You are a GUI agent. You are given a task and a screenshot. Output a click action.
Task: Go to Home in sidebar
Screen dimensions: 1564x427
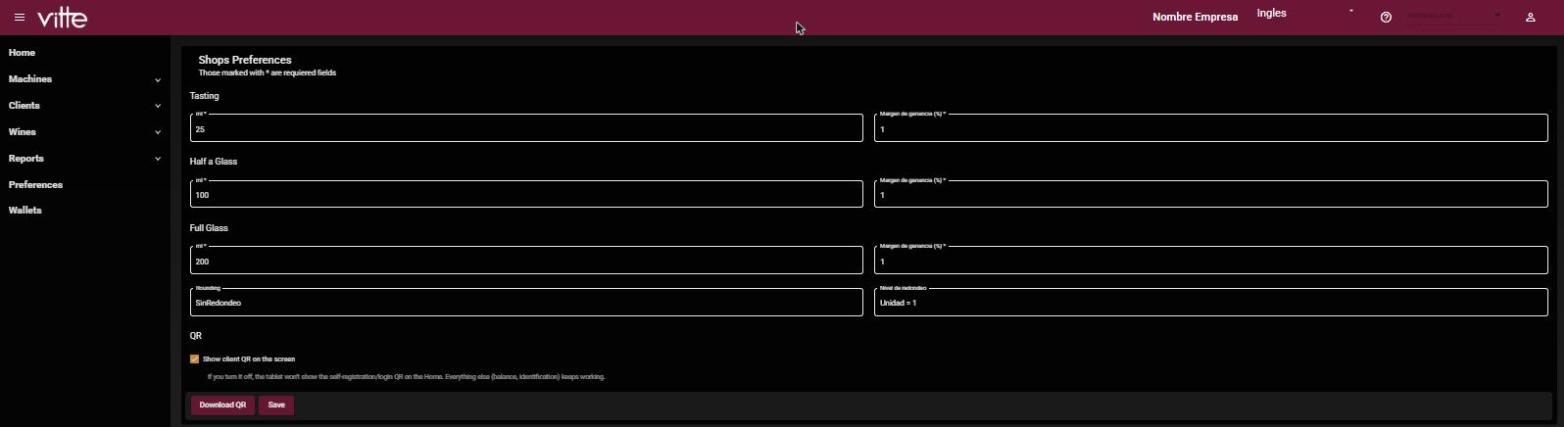click(x=22, y=52)
